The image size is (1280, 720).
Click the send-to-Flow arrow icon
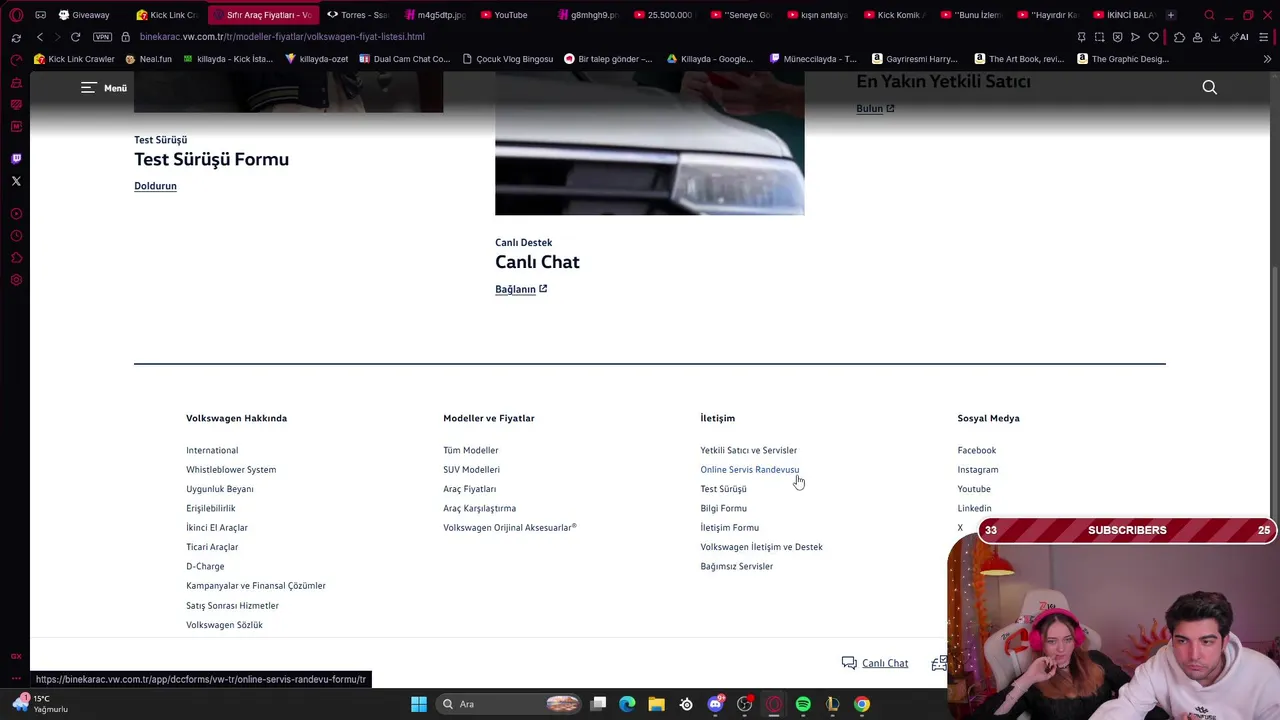click(x=1135, y=37)
